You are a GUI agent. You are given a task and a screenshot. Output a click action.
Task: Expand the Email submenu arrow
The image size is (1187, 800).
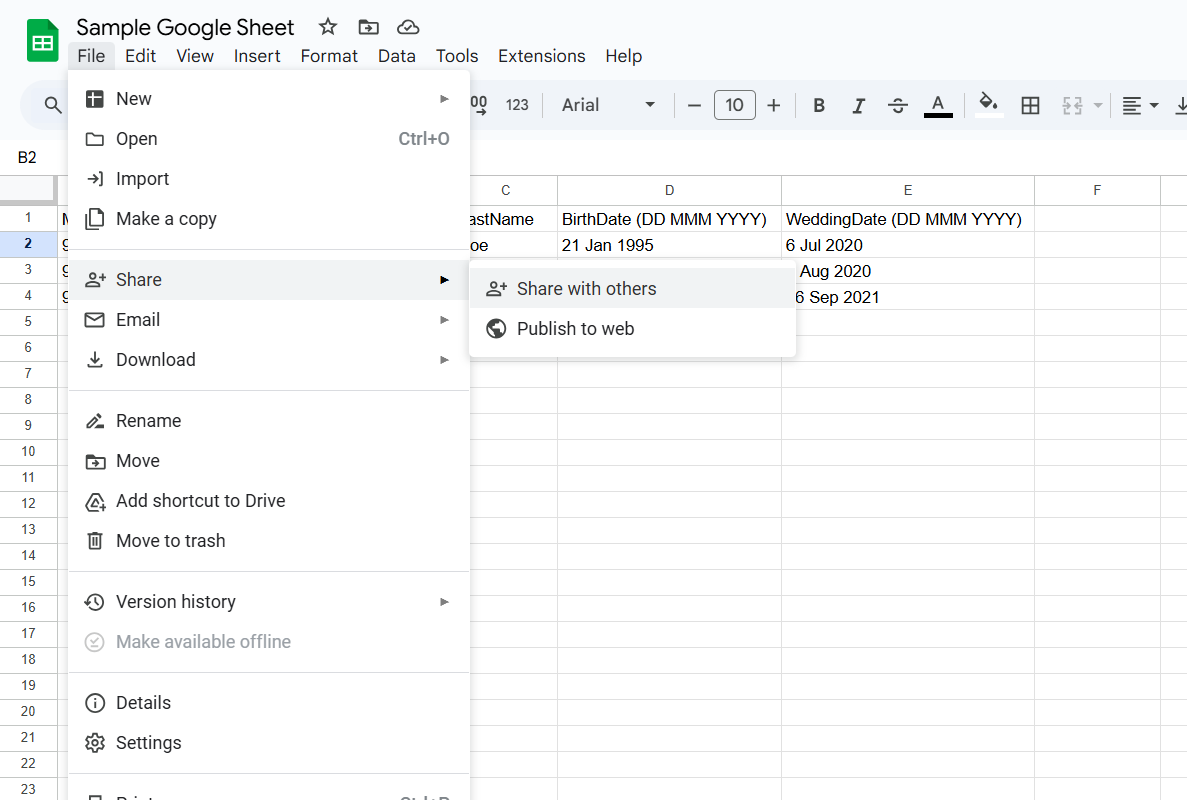[444, 320]
